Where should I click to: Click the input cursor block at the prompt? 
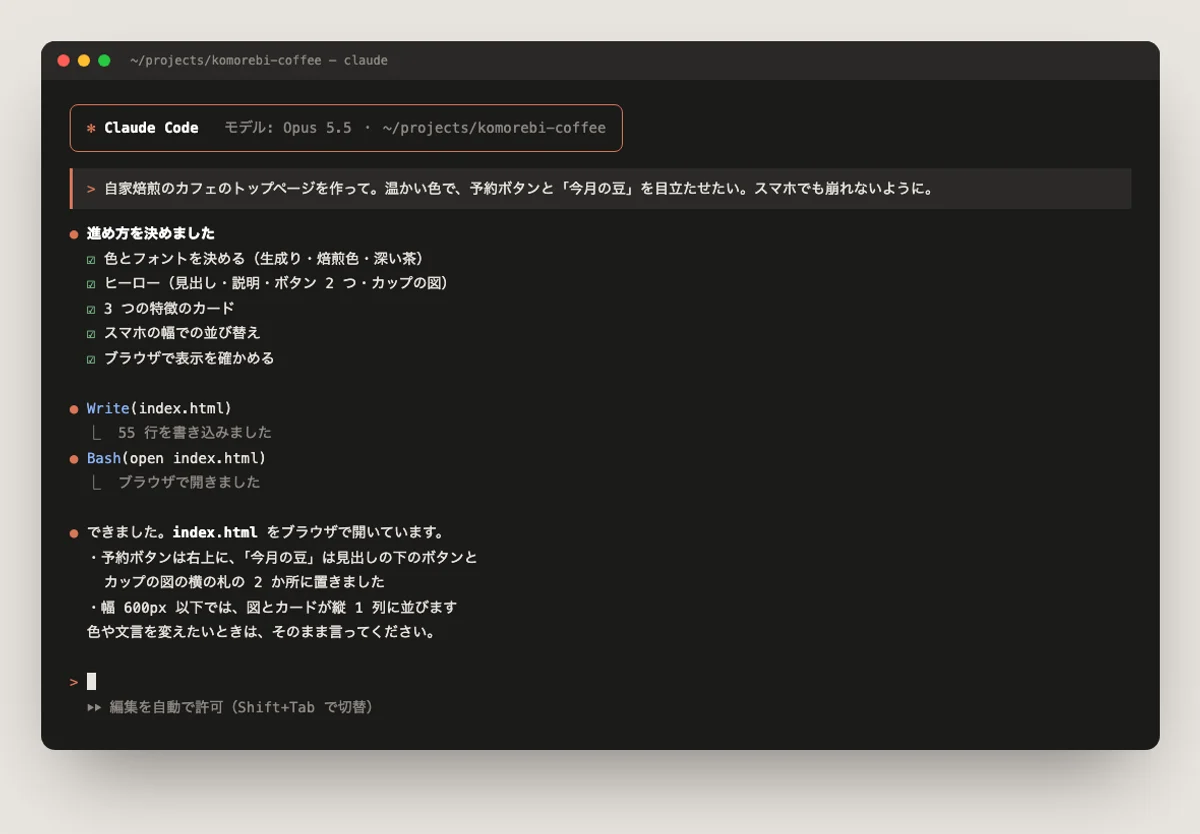click(x=91, y=681)
